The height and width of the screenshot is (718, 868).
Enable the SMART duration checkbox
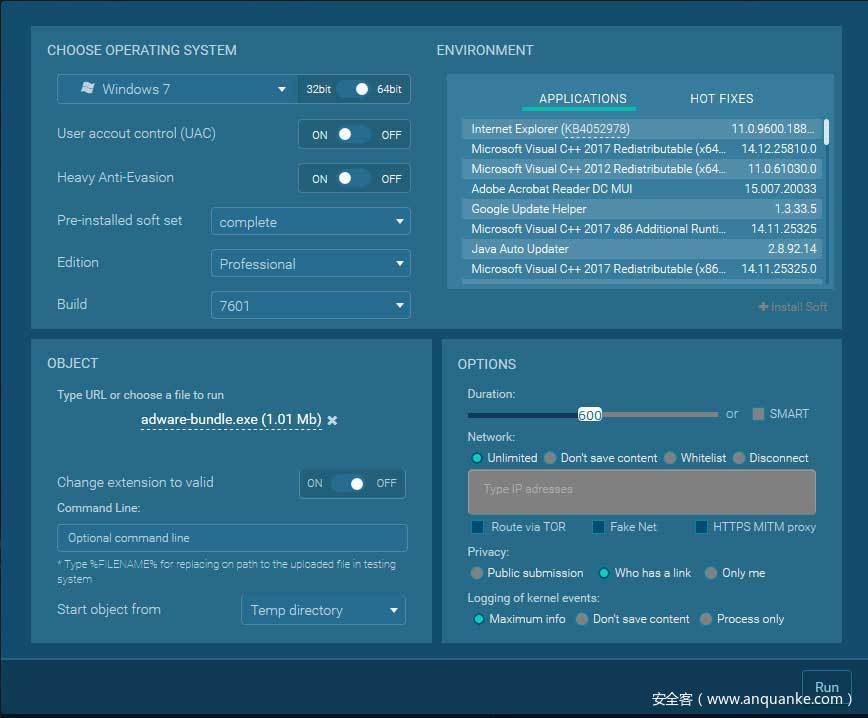(758, 414)
